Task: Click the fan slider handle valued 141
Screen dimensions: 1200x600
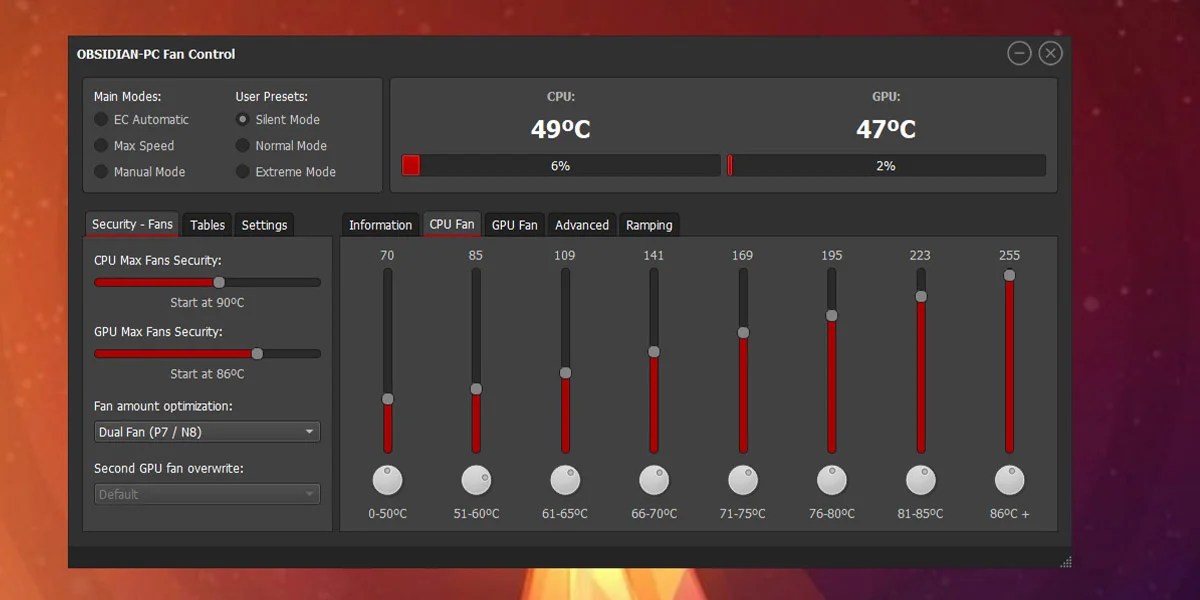Action: click(x=654, y=352)
